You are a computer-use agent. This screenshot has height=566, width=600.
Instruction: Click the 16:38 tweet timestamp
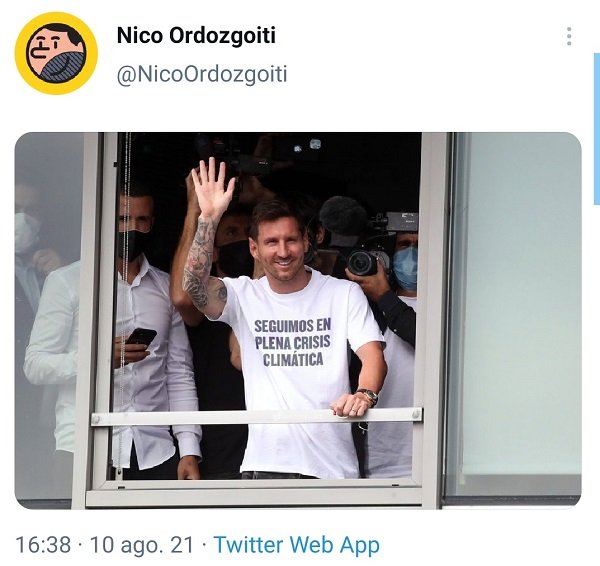point(43,545)
